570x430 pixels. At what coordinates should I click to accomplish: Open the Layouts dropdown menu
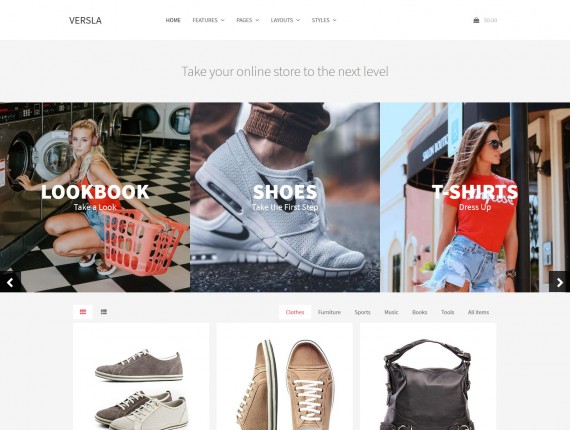(x=285, y=20)
